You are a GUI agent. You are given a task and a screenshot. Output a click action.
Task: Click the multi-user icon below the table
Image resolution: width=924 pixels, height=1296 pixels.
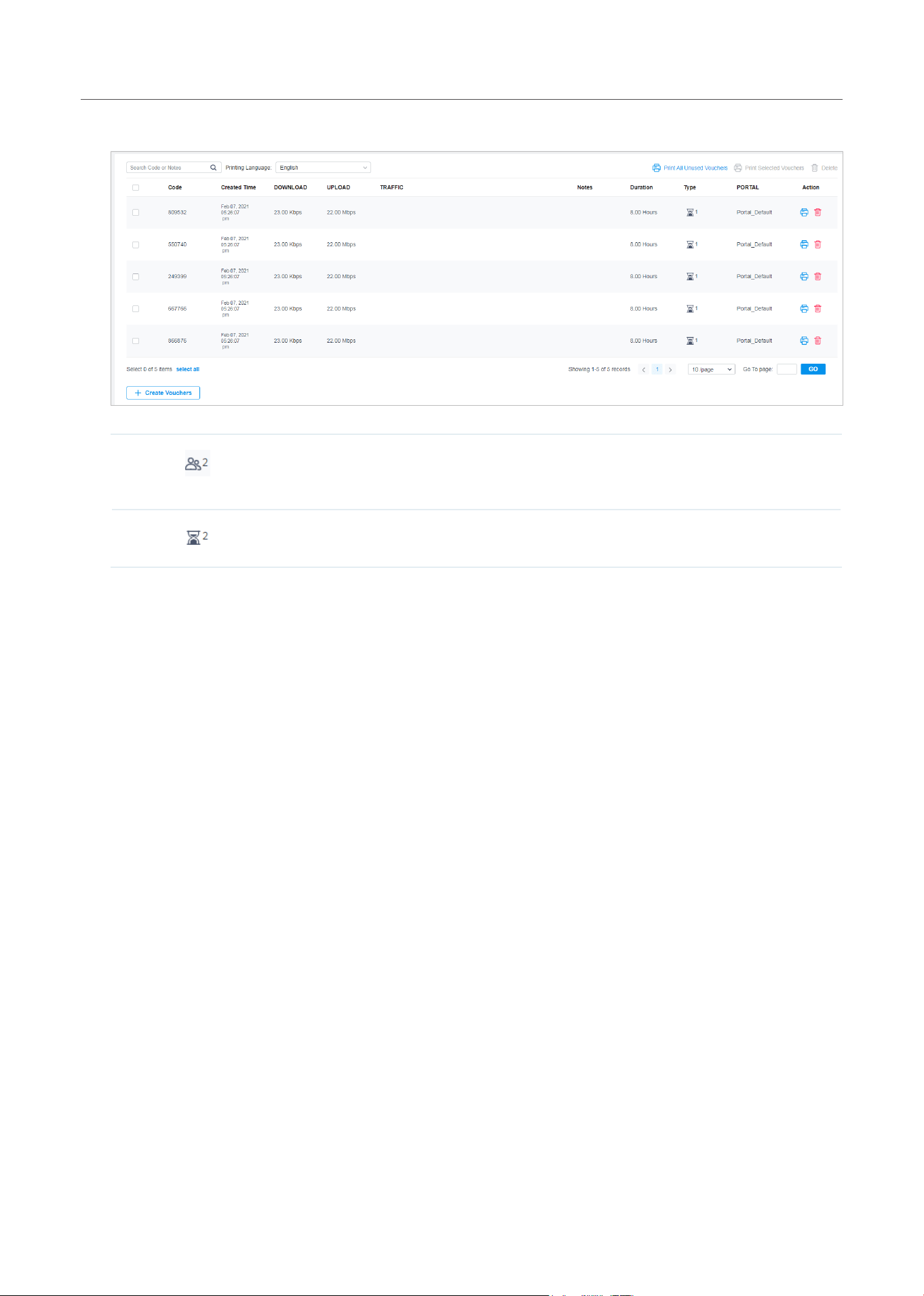[x=197, y=463]
